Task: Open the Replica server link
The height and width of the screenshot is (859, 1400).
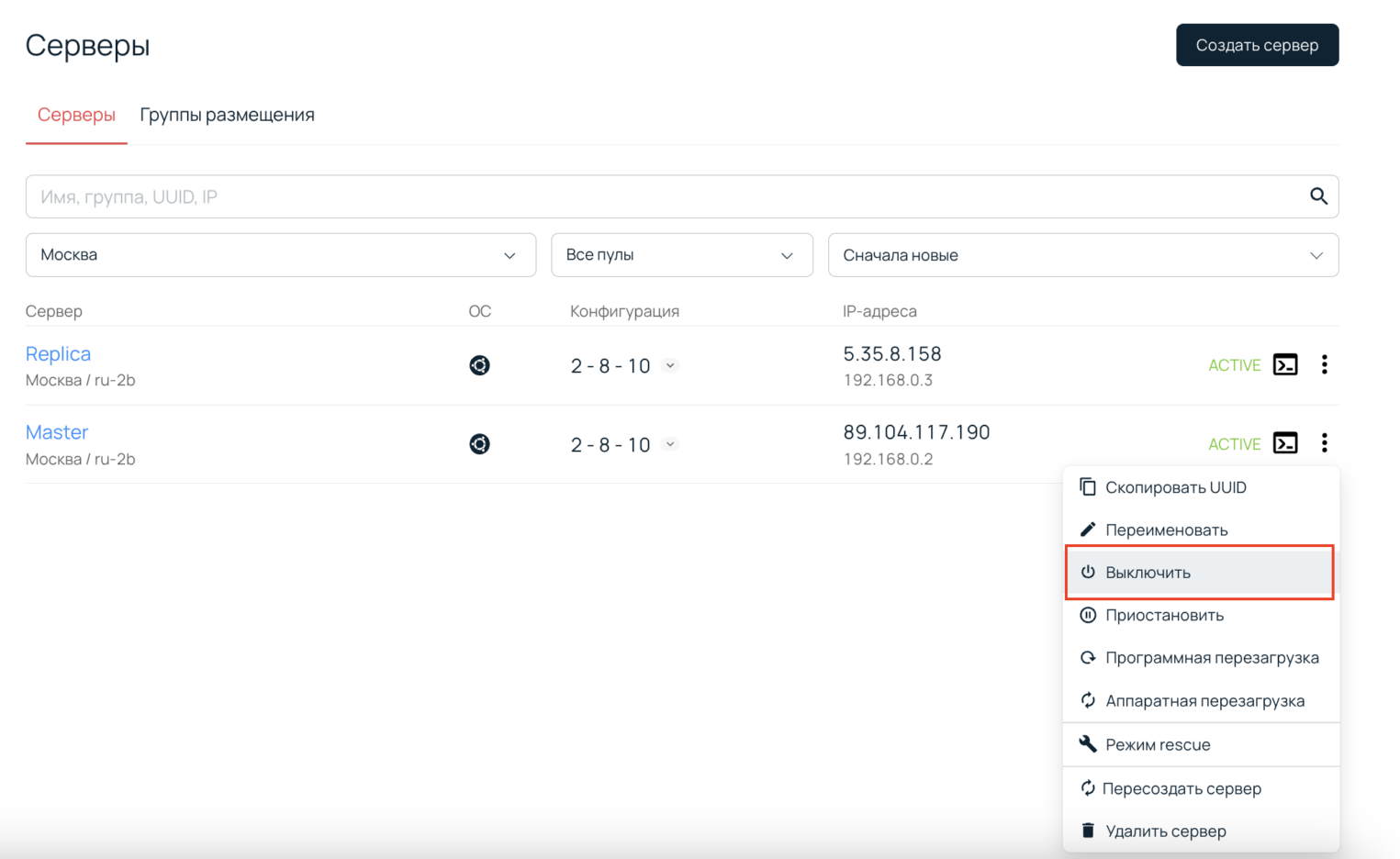Action: [x=58, y=353]
